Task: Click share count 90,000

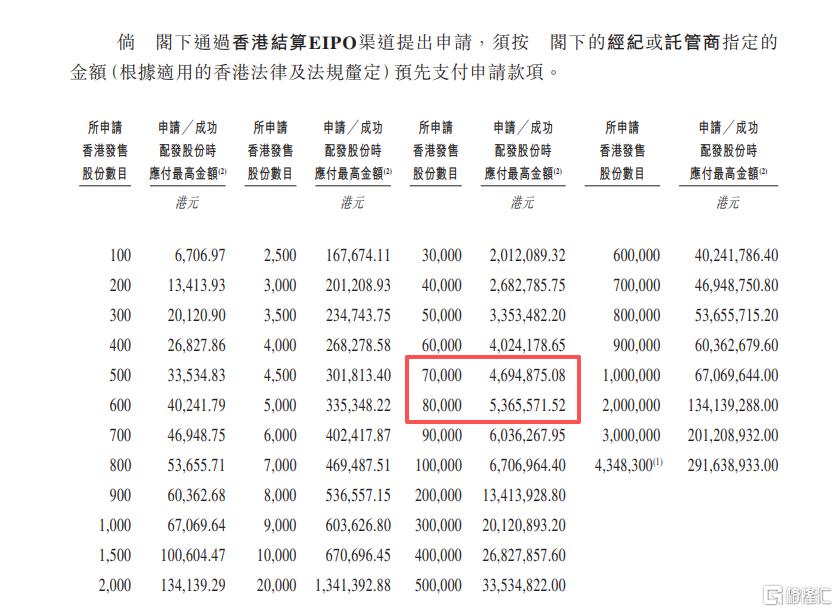Action: click(x=441, y=435)
